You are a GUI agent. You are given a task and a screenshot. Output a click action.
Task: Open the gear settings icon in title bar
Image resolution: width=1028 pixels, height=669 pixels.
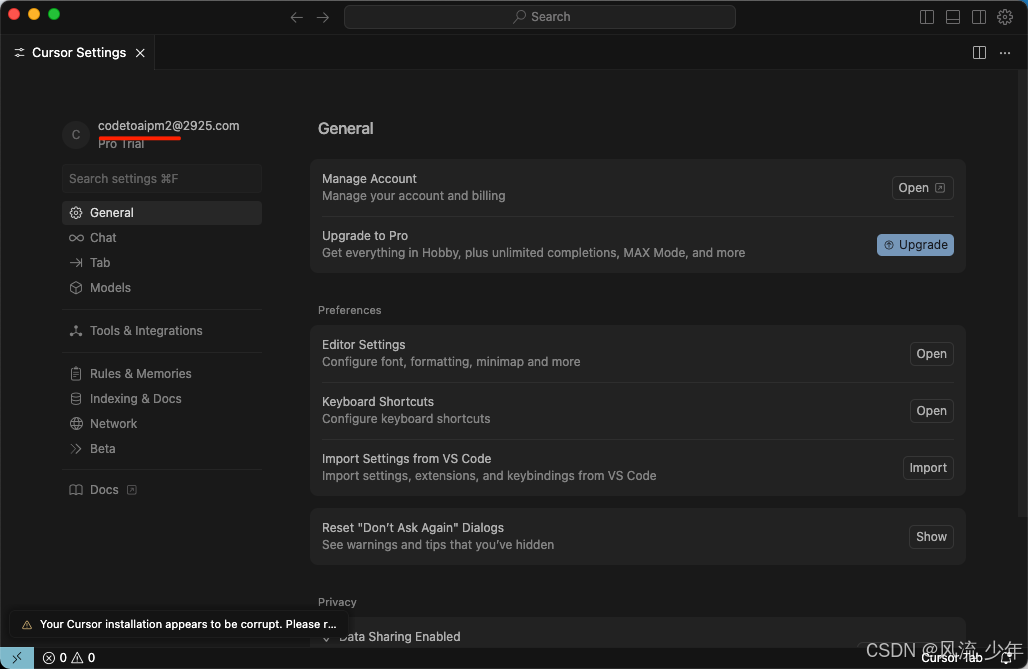coord(1005,17)
